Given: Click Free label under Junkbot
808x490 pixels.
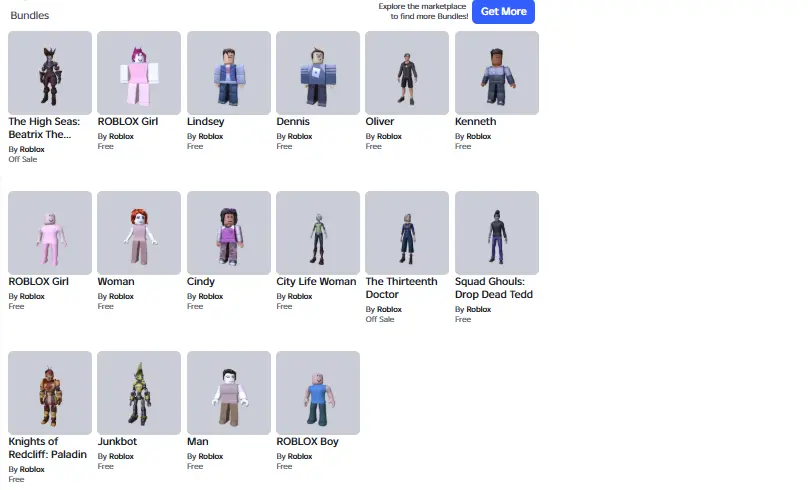Looking at the screenshot, I should (x=106, y=466).
